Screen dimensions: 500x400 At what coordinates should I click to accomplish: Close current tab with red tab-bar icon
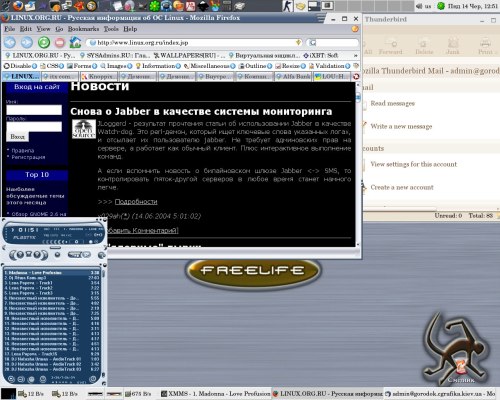[356, 77]
